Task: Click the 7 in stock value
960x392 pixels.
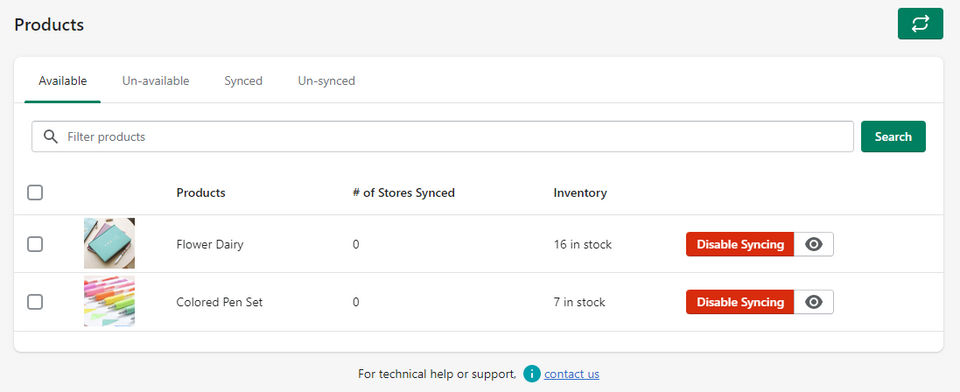Action: click(x=580, y=302)
